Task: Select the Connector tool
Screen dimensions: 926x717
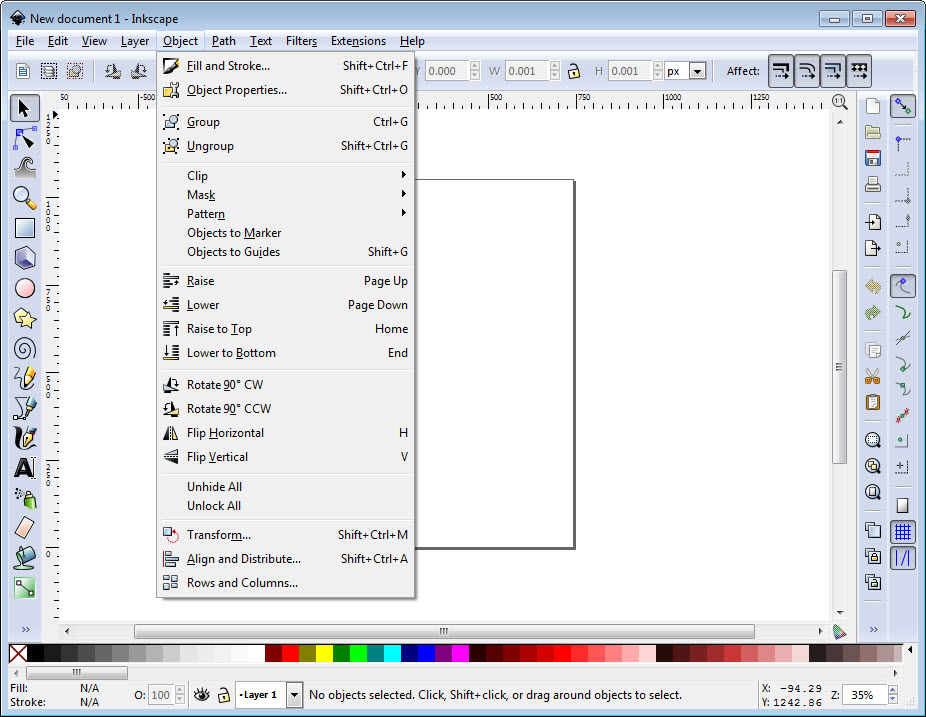Action: 24,588
